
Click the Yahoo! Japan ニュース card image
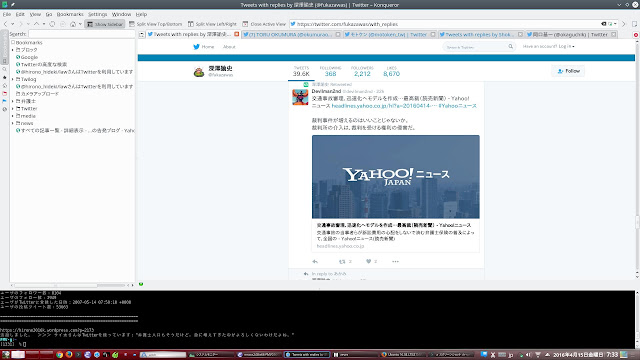[x=396, y=177]
